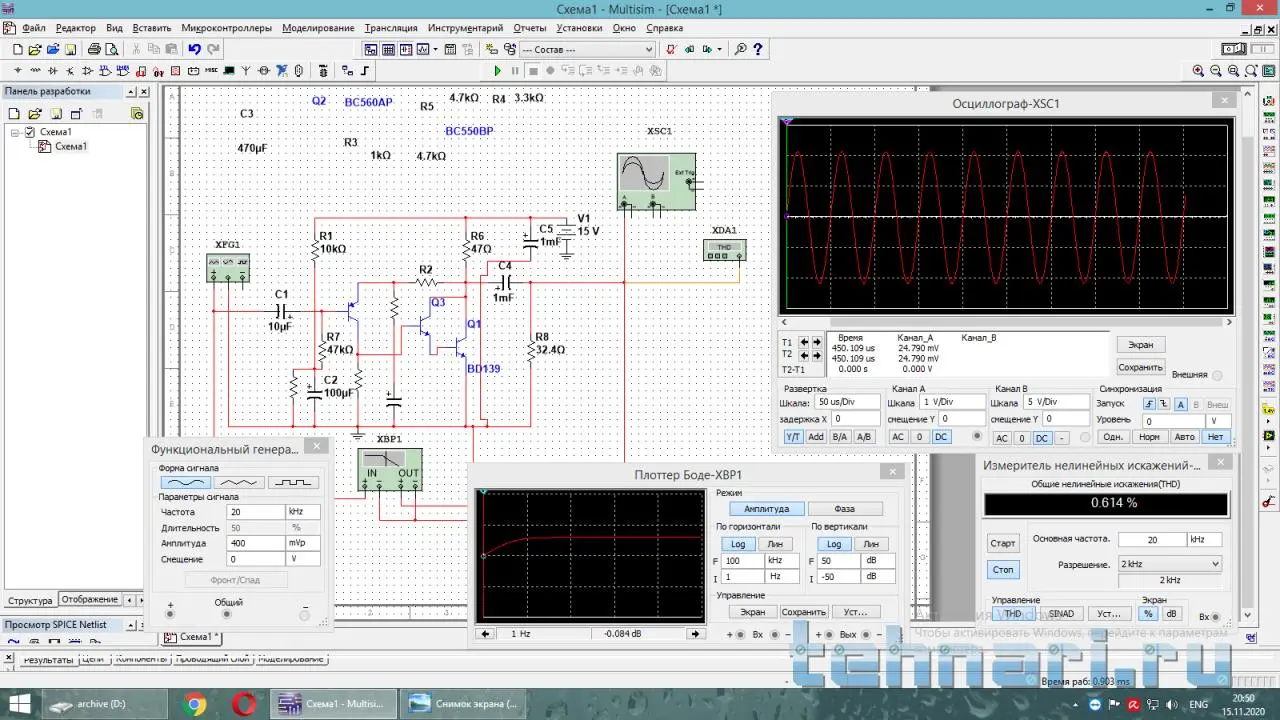Click the rising edge trigger icon

pyautogui.click(x=1150, y=404)
